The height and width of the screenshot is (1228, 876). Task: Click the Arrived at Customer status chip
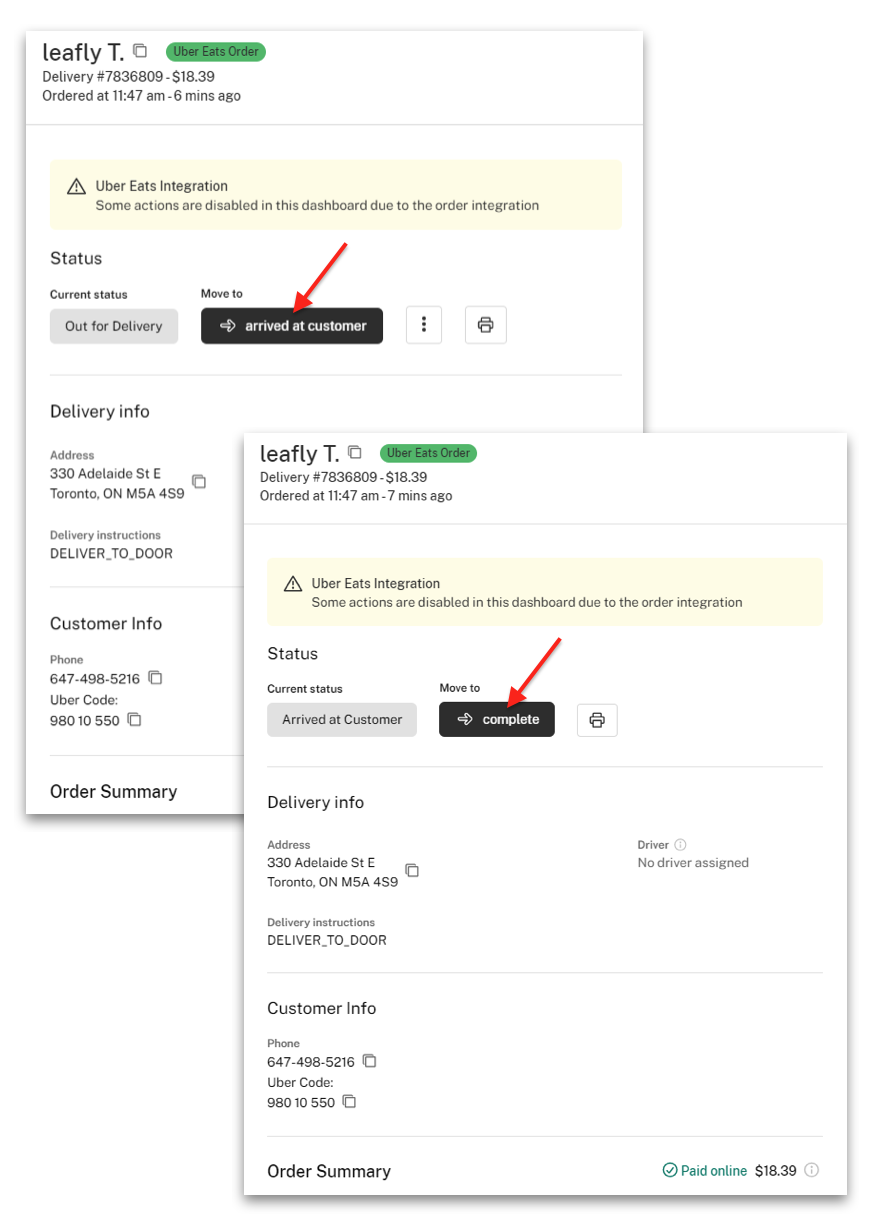coord(341,719)
